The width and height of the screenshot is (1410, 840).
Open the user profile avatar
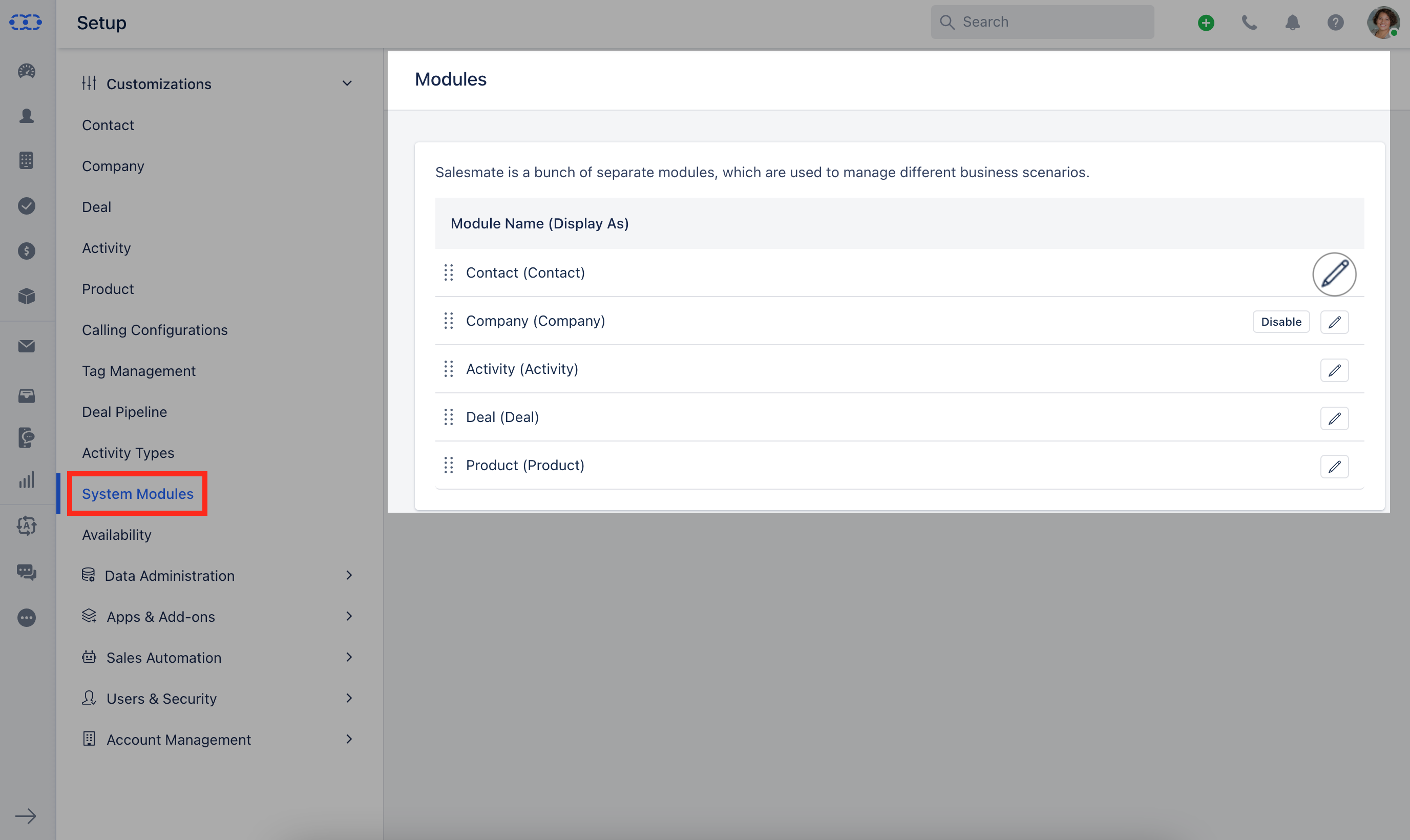(x=1383, y=23)
